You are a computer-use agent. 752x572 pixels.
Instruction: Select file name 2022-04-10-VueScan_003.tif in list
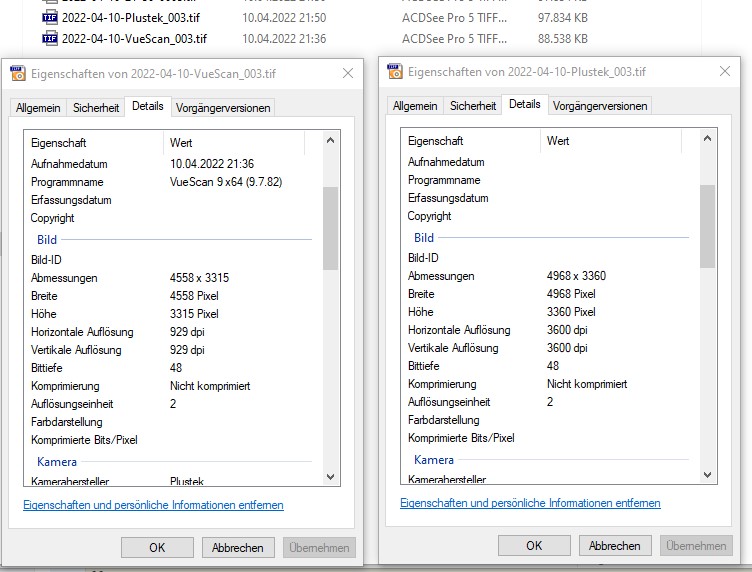click(x=134, y=38)
